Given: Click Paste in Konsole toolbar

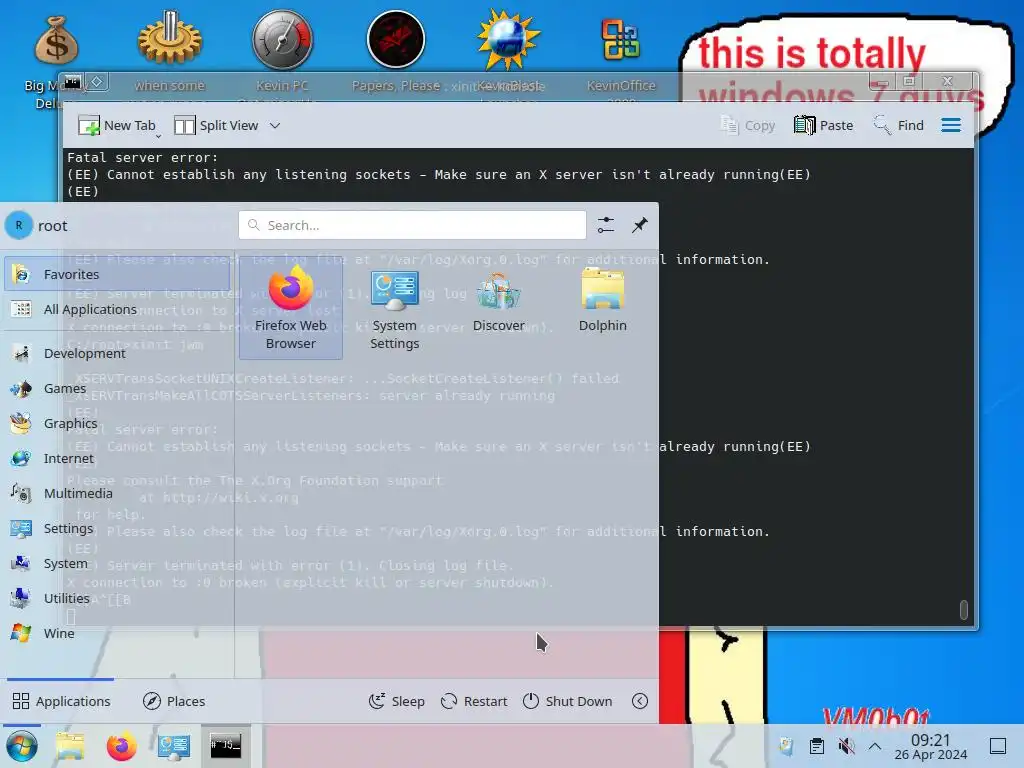Looking at the screenshot, I should (824, 125).
